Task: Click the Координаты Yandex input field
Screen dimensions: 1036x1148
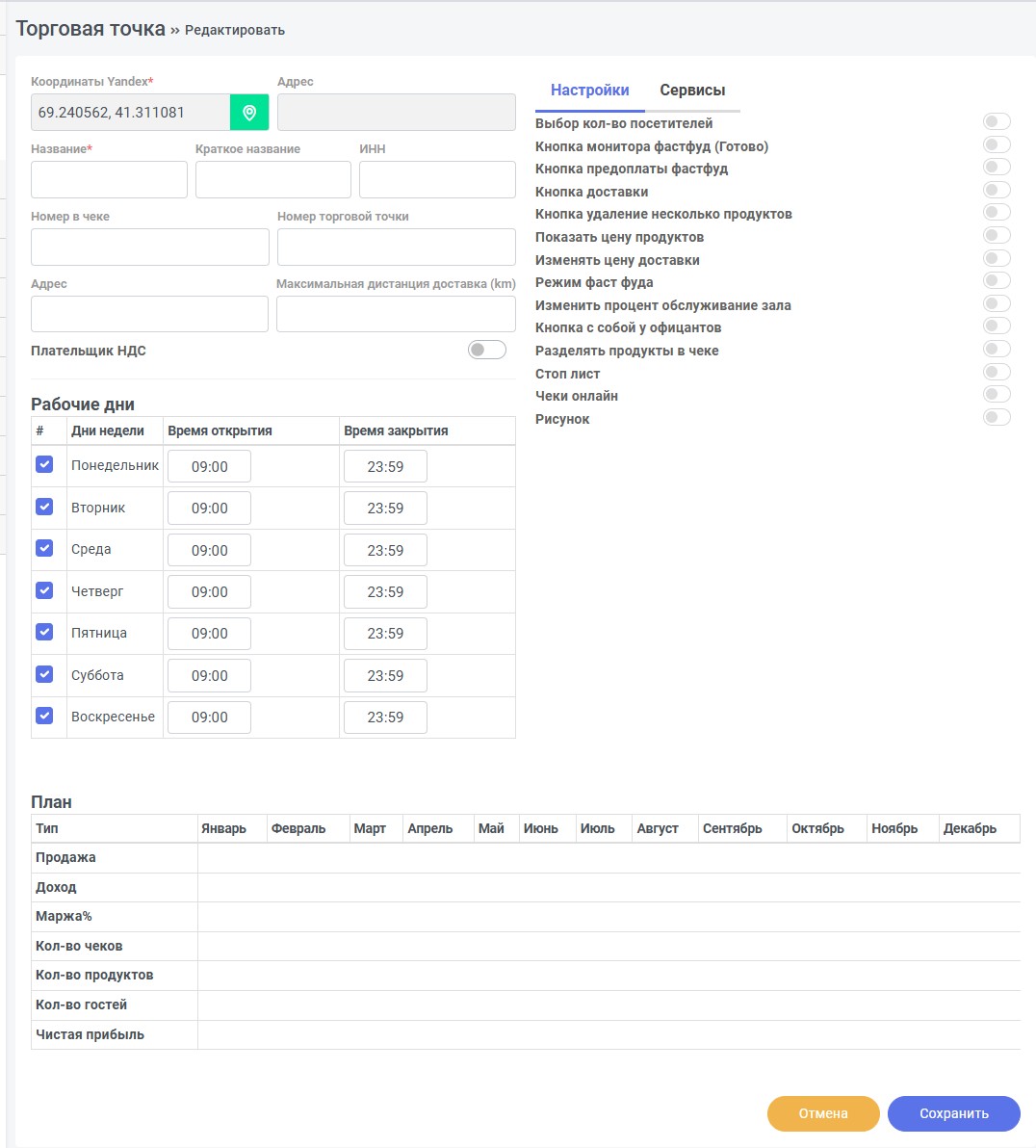Action: point(130,112)
